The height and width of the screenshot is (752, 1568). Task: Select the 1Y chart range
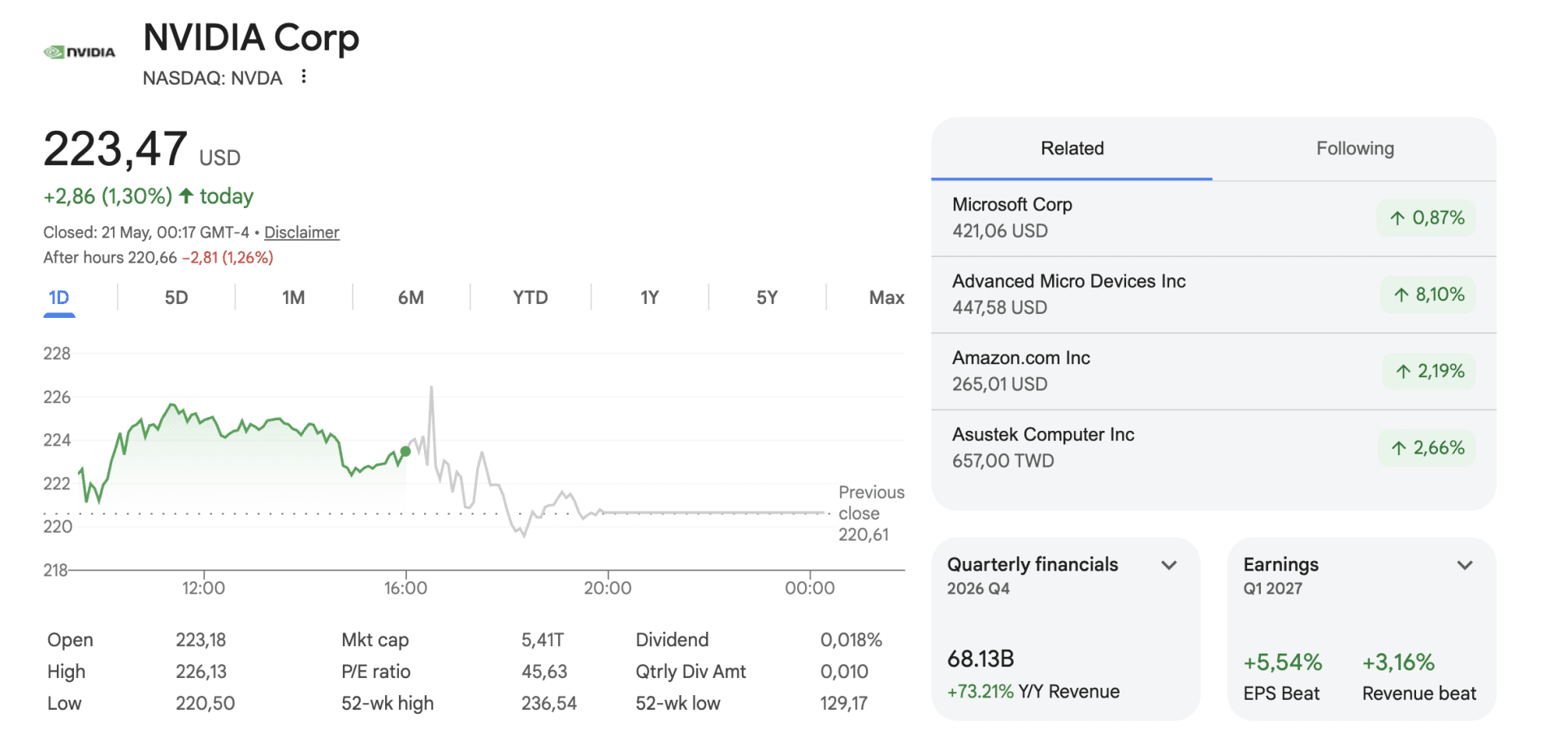[x=649, y=298]
